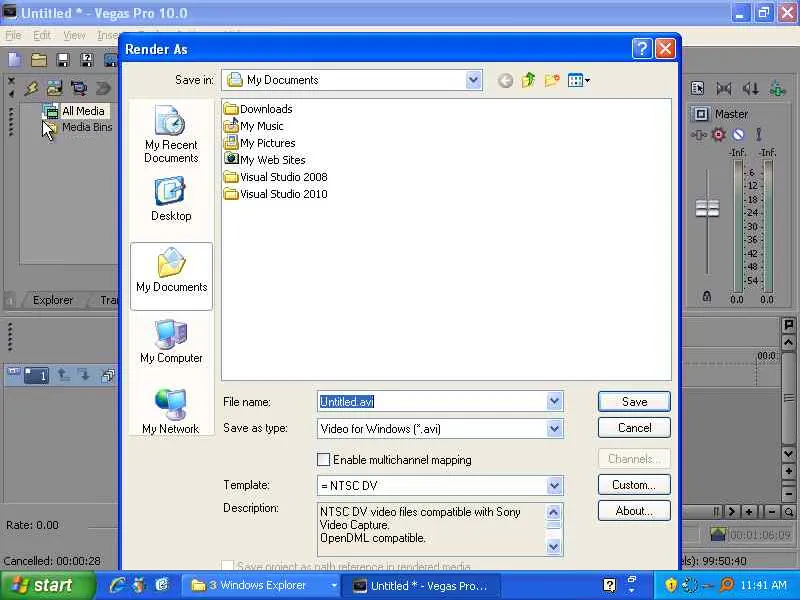This screenshot has width=800, height=600.
Task: Open Master FX red gear icon
Action: [718, 135]
